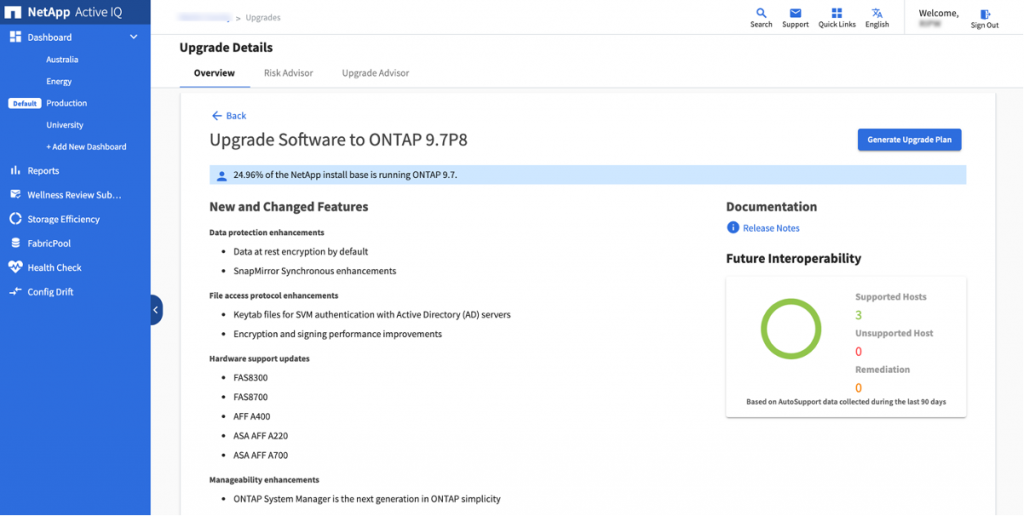
Task: Click the Support envelope icon
Action: (795, 13)
